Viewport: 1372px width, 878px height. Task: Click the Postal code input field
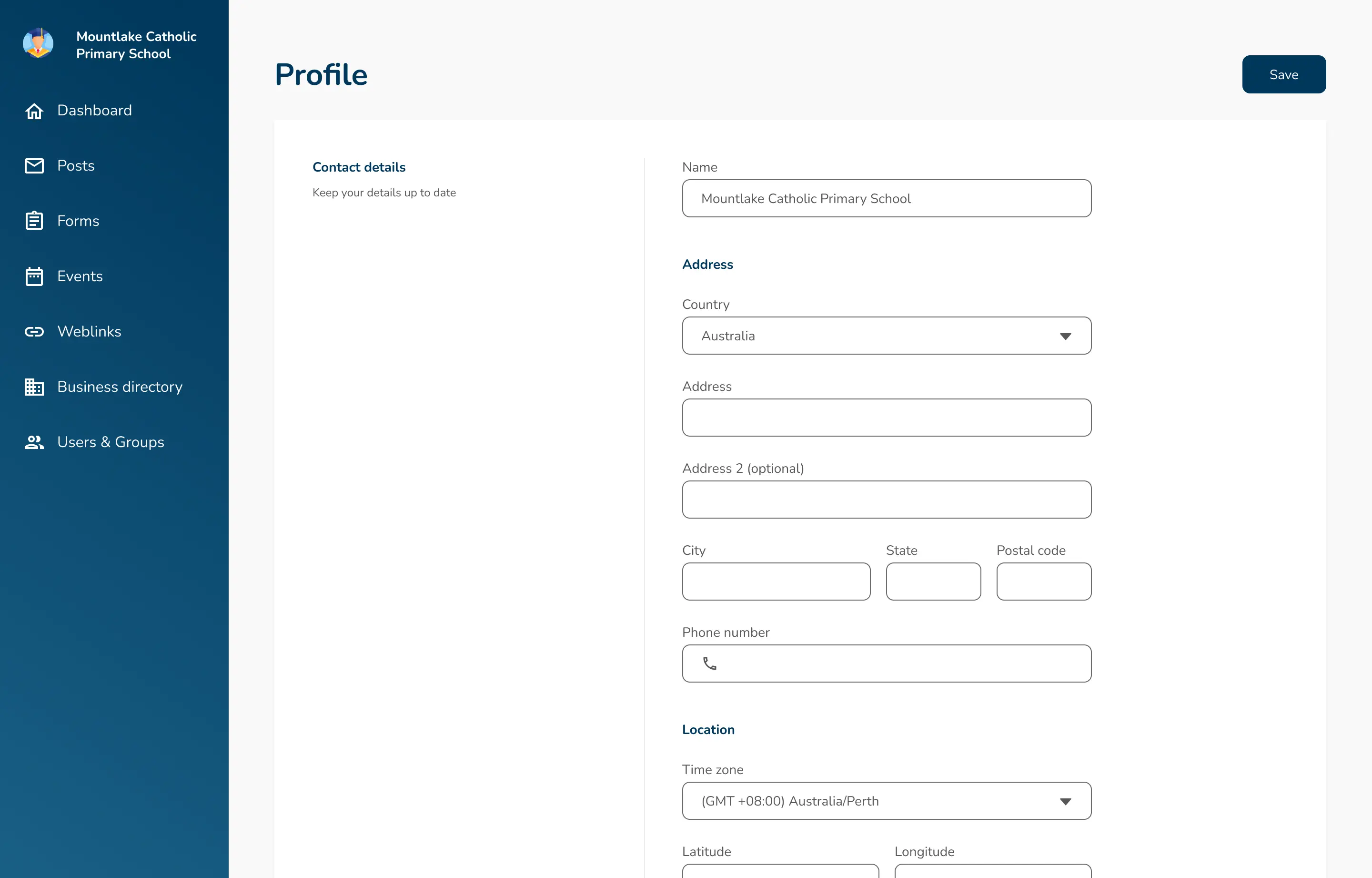[x=1044, y=581]
